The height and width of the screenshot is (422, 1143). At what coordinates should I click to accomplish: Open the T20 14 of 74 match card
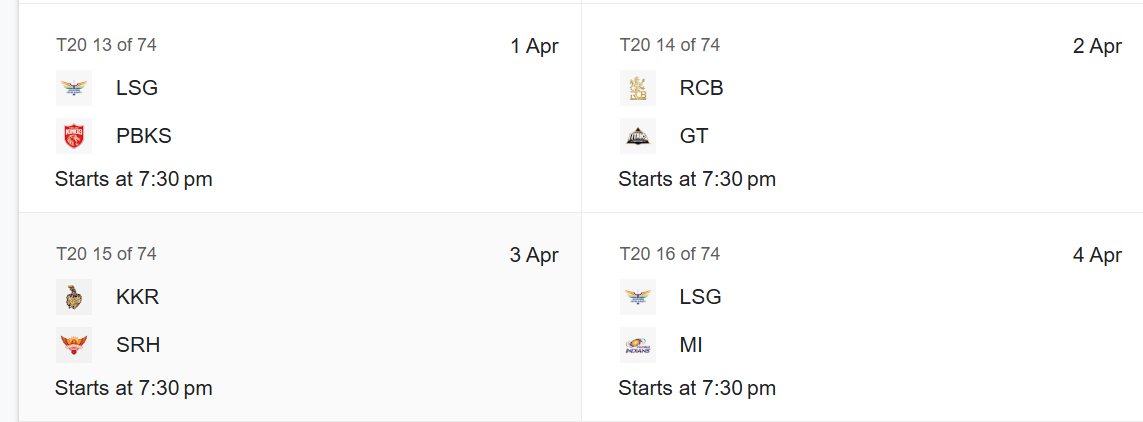click(x=862, y=108)
